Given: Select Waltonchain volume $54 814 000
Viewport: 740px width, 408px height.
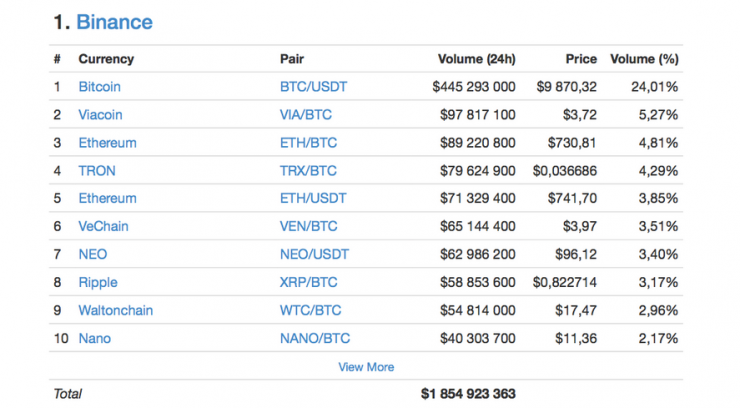Looking at the screenshot, I should (478, 310).
